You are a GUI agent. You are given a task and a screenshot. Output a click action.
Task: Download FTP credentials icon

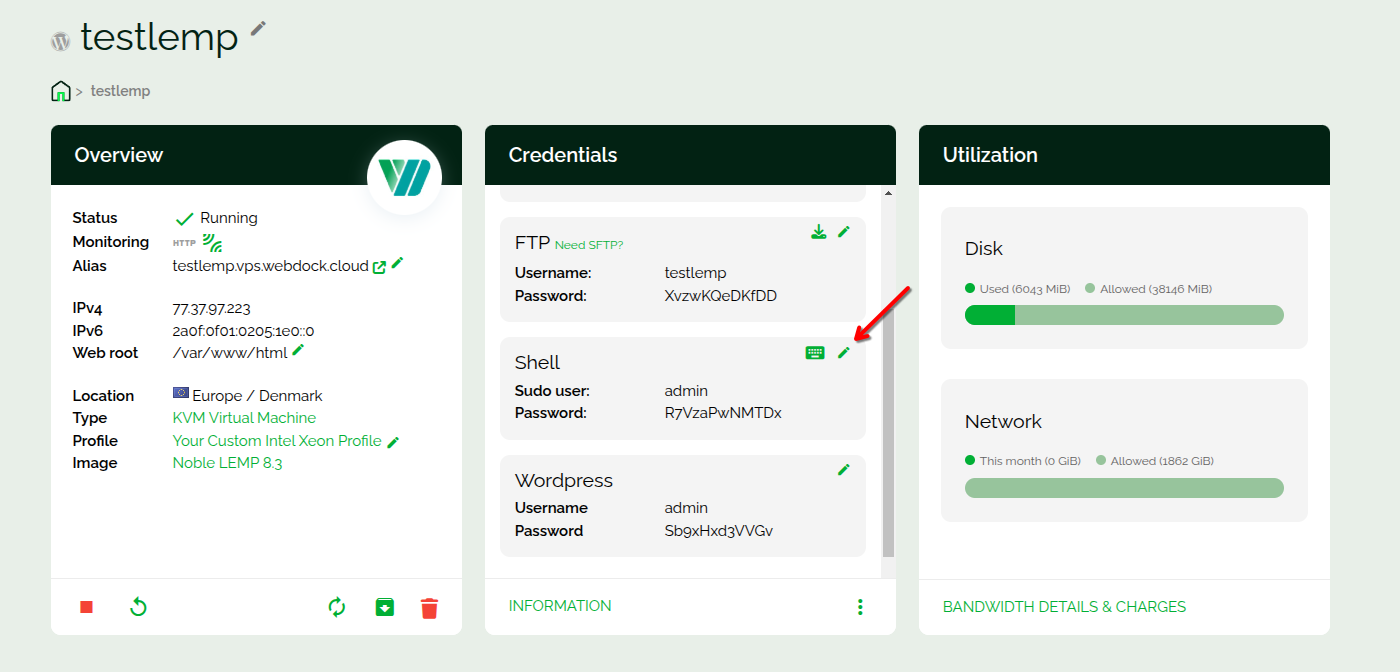pyautogui.click(x=818, y=232)
